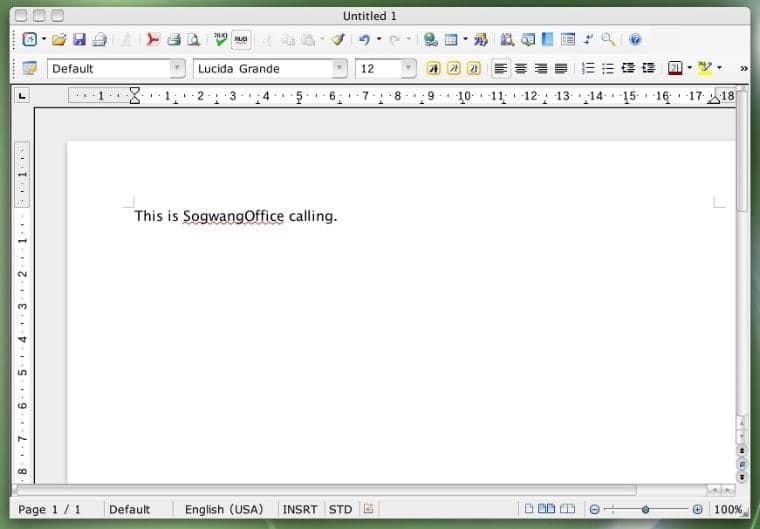Click English (USA) language in status bar
This screenshot has height=529, width=760.
click(224, 509)
